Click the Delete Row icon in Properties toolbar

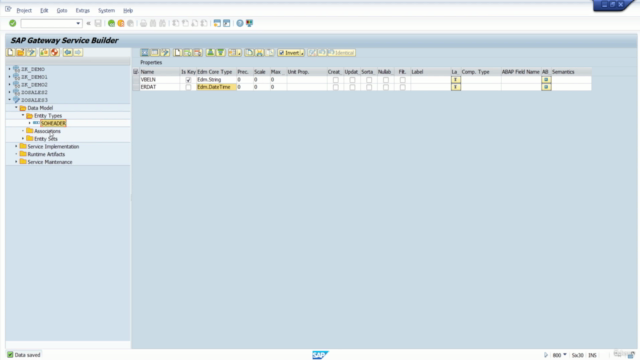pyautogui.click(x=198, y=53)
